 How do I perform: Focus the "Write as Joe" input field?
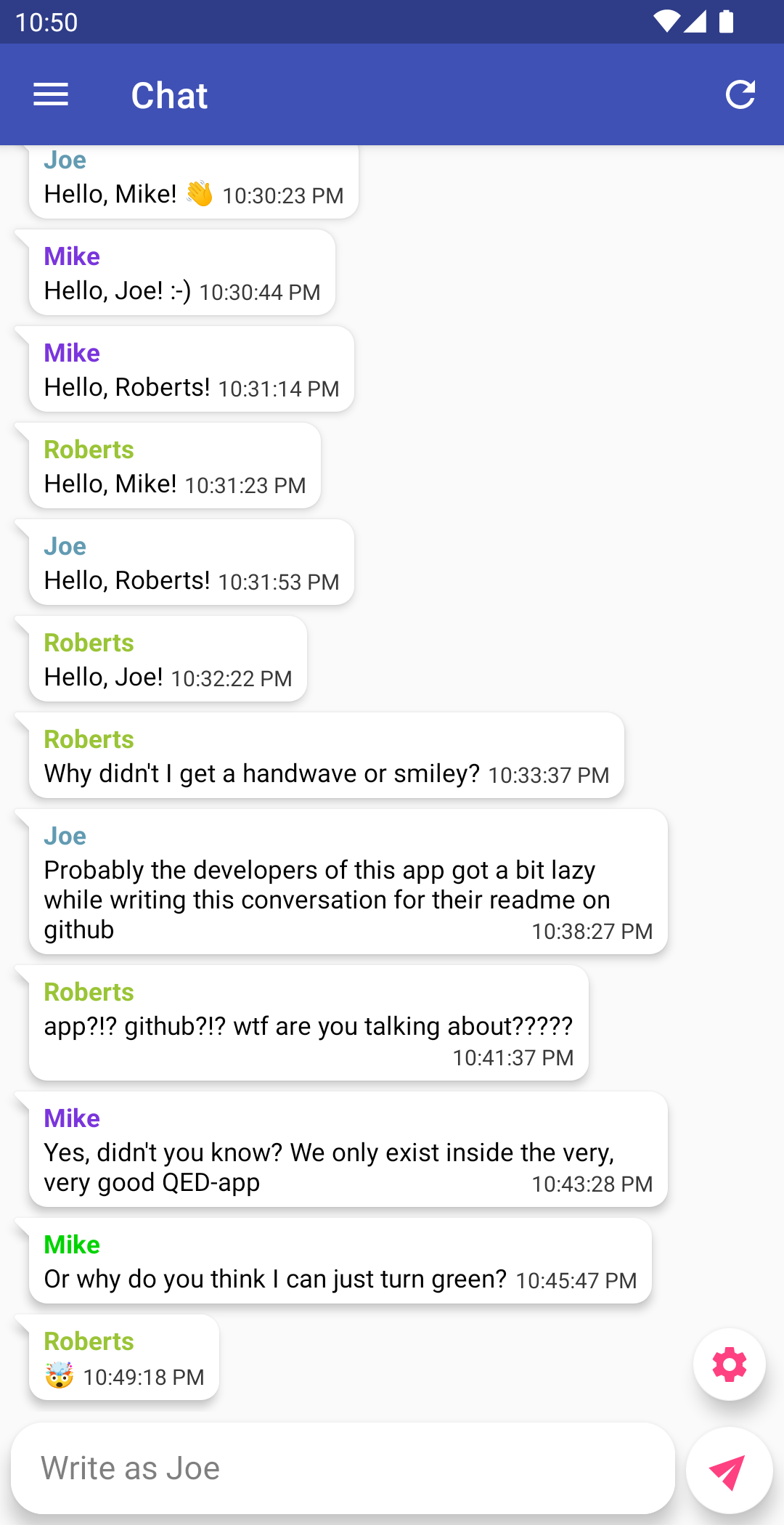click(x=343, y=1468)
